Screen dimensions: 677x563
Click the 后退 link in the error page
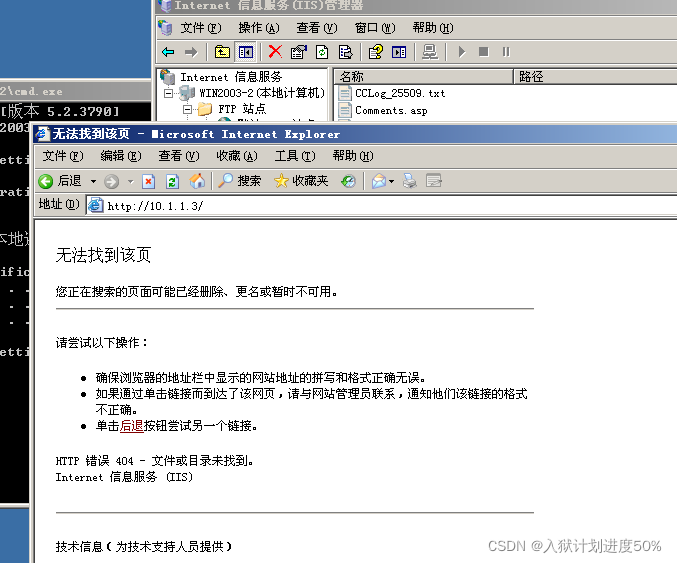(131, 426)
